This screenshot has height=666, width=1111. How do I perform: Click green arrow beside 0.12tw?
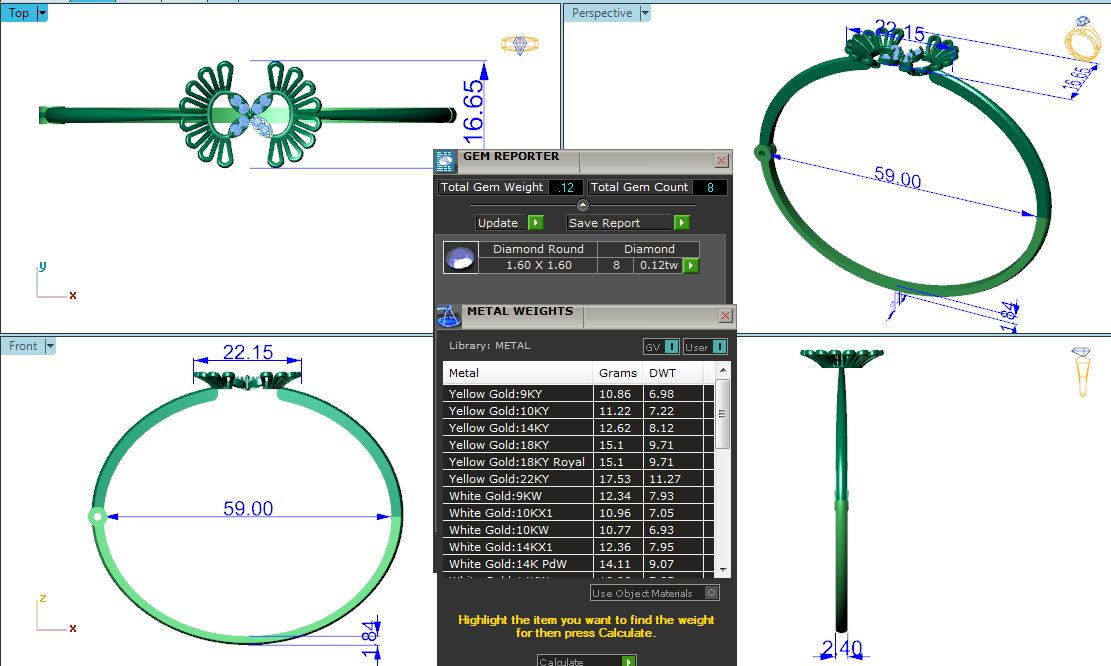(x=690, y=266)
